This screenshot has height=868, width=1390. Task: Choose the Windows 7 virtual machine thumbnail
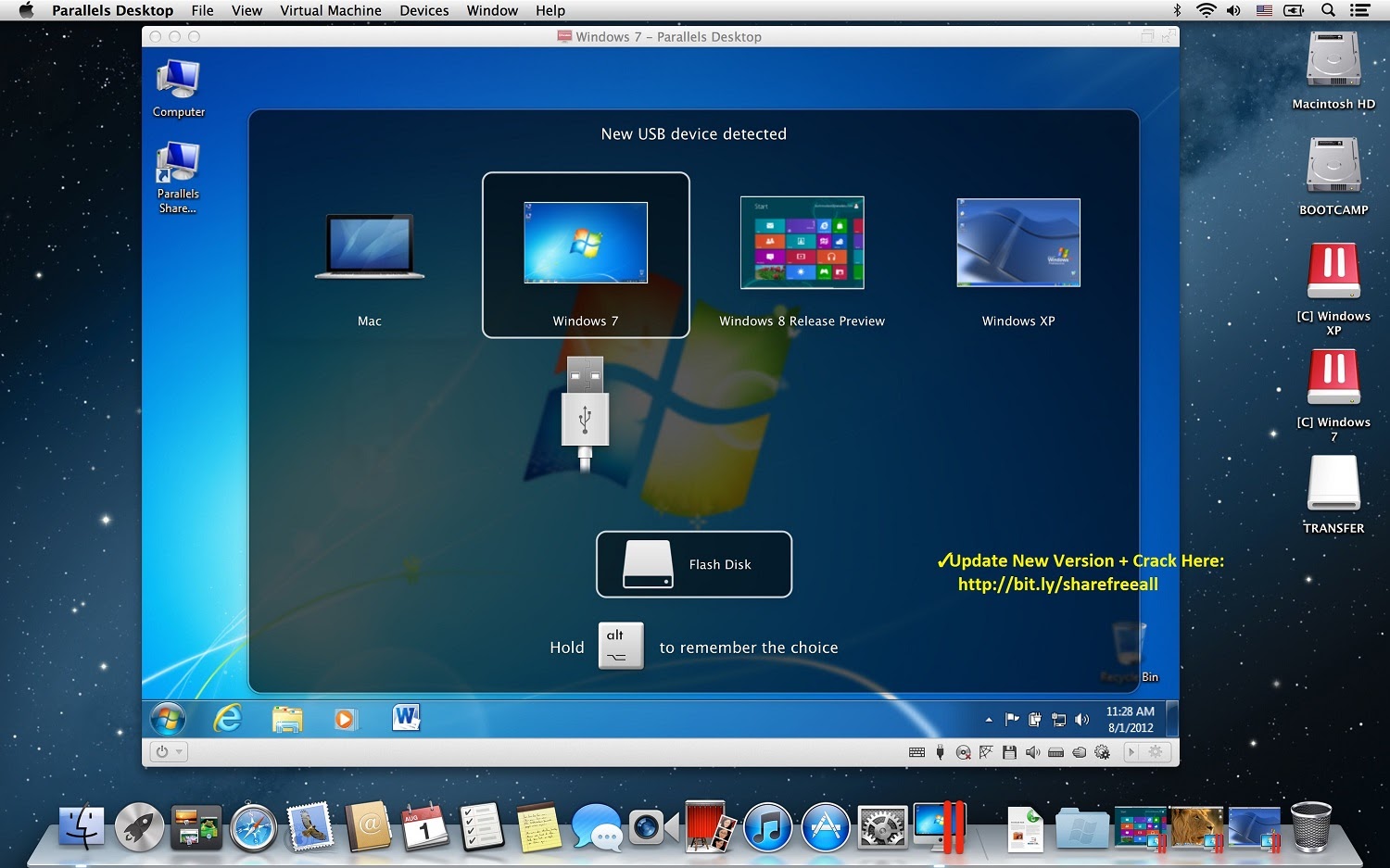(586, 243)
